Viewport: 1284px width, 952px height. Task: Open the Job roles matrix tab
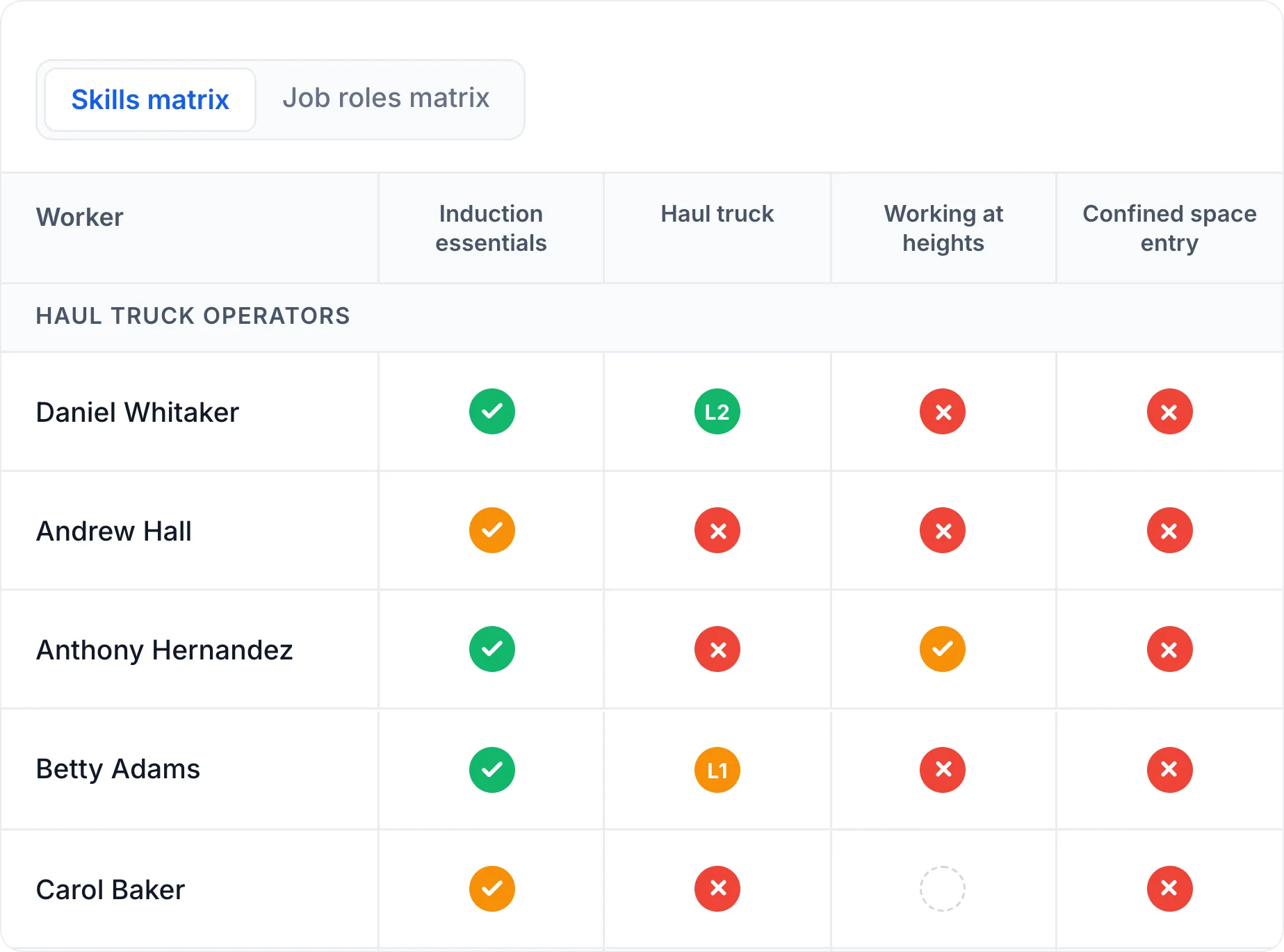pyautogui.click(x=386, y=98)
